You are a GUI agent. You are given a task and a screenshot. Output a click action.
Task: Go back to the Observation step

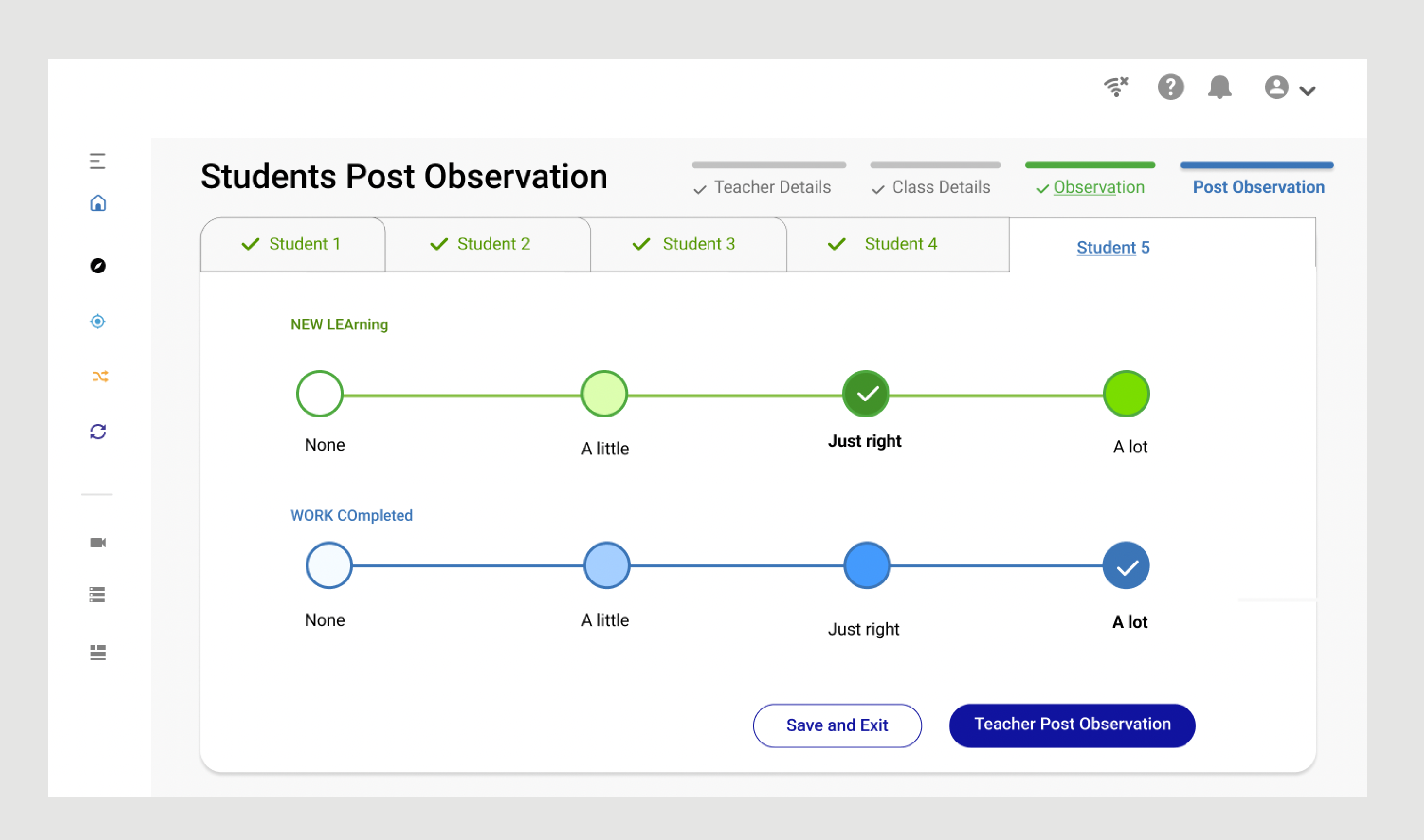(1098, 188)
